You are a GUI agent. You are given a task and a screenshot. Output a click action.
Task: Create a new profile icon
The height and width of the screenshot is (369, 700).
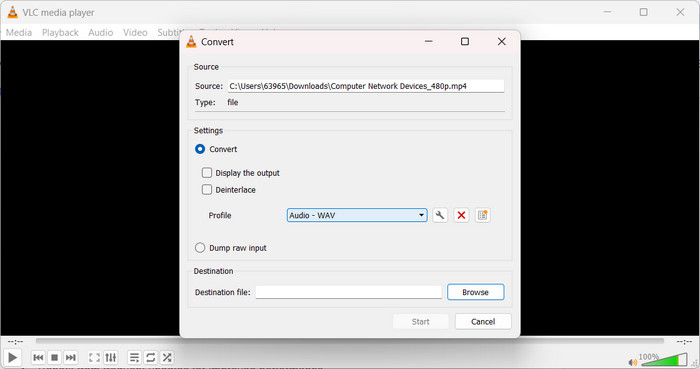point(483,216)
